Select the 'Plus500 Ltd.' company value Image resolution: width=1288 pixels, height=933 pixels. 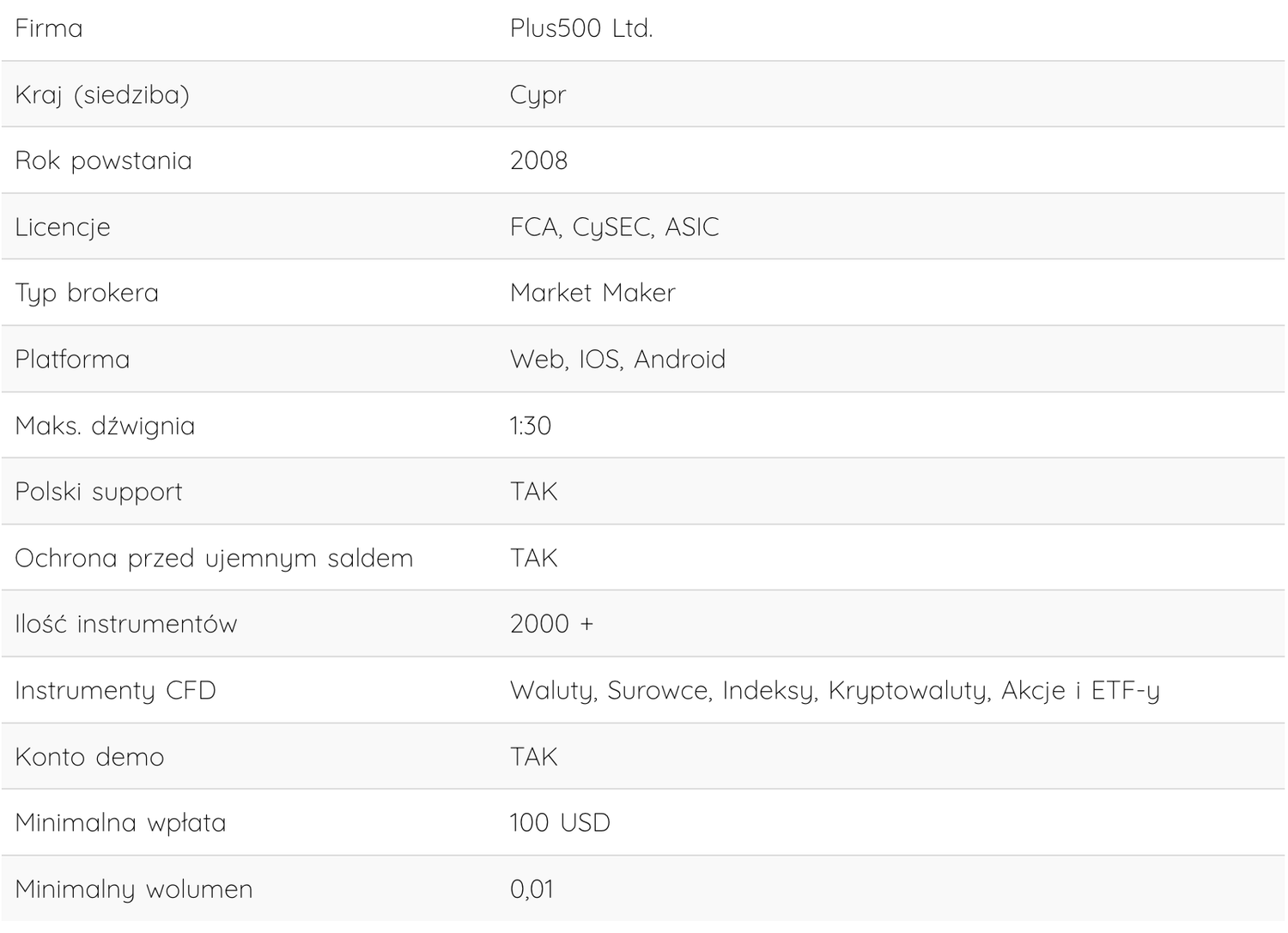[x=581, y=29]
